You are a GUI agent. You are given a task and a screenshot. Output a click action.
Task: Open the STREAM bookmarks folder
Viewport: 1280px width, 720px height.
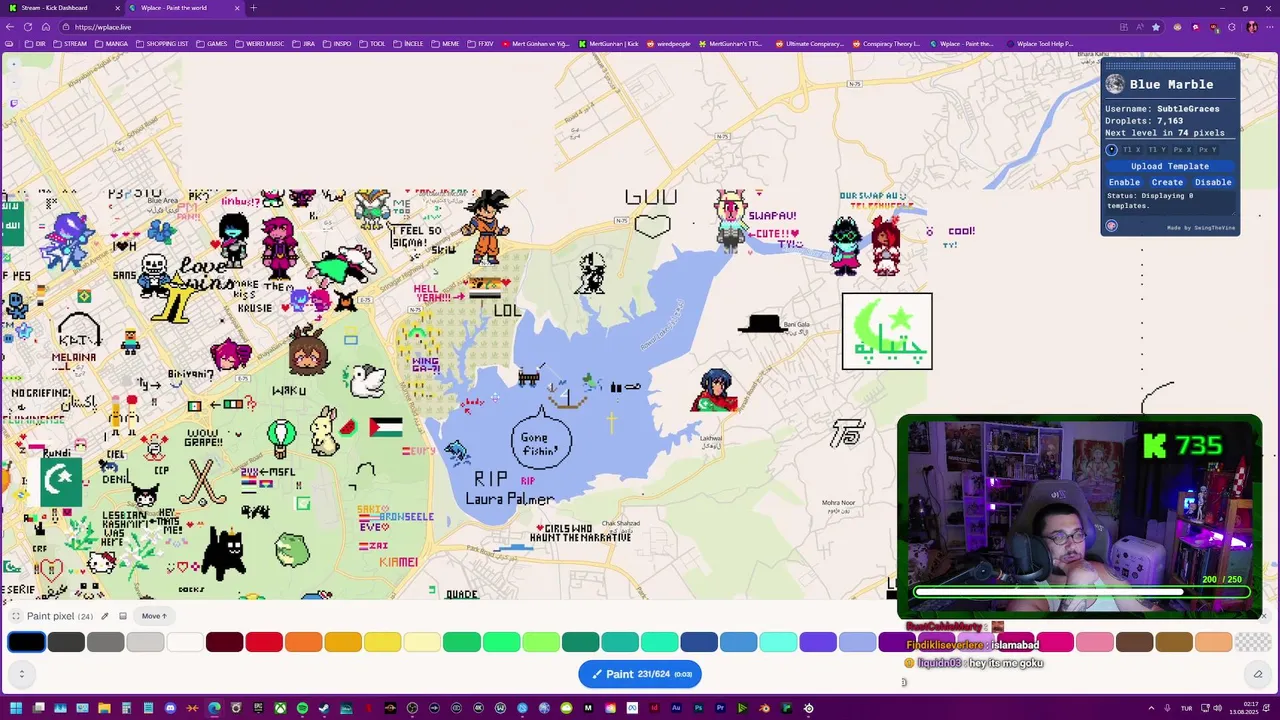pos(70,44)
